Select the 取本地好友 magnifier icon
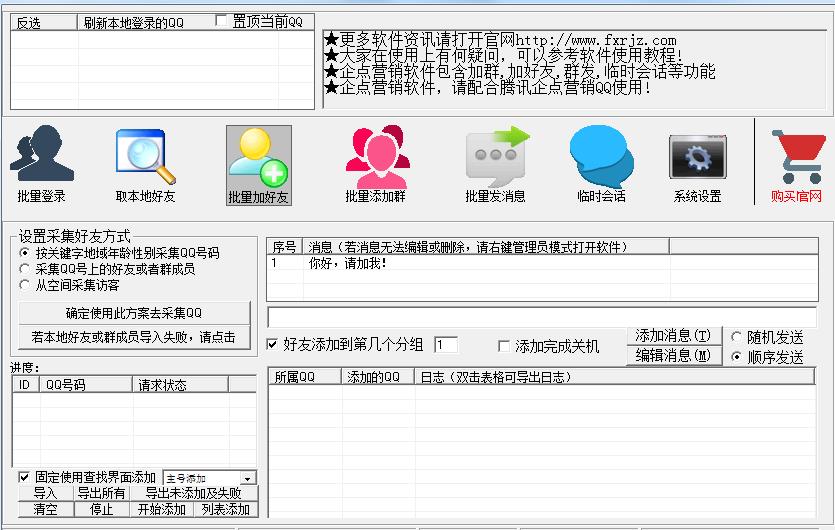Viewport: 835px width, 530px height. pos(145,165)
